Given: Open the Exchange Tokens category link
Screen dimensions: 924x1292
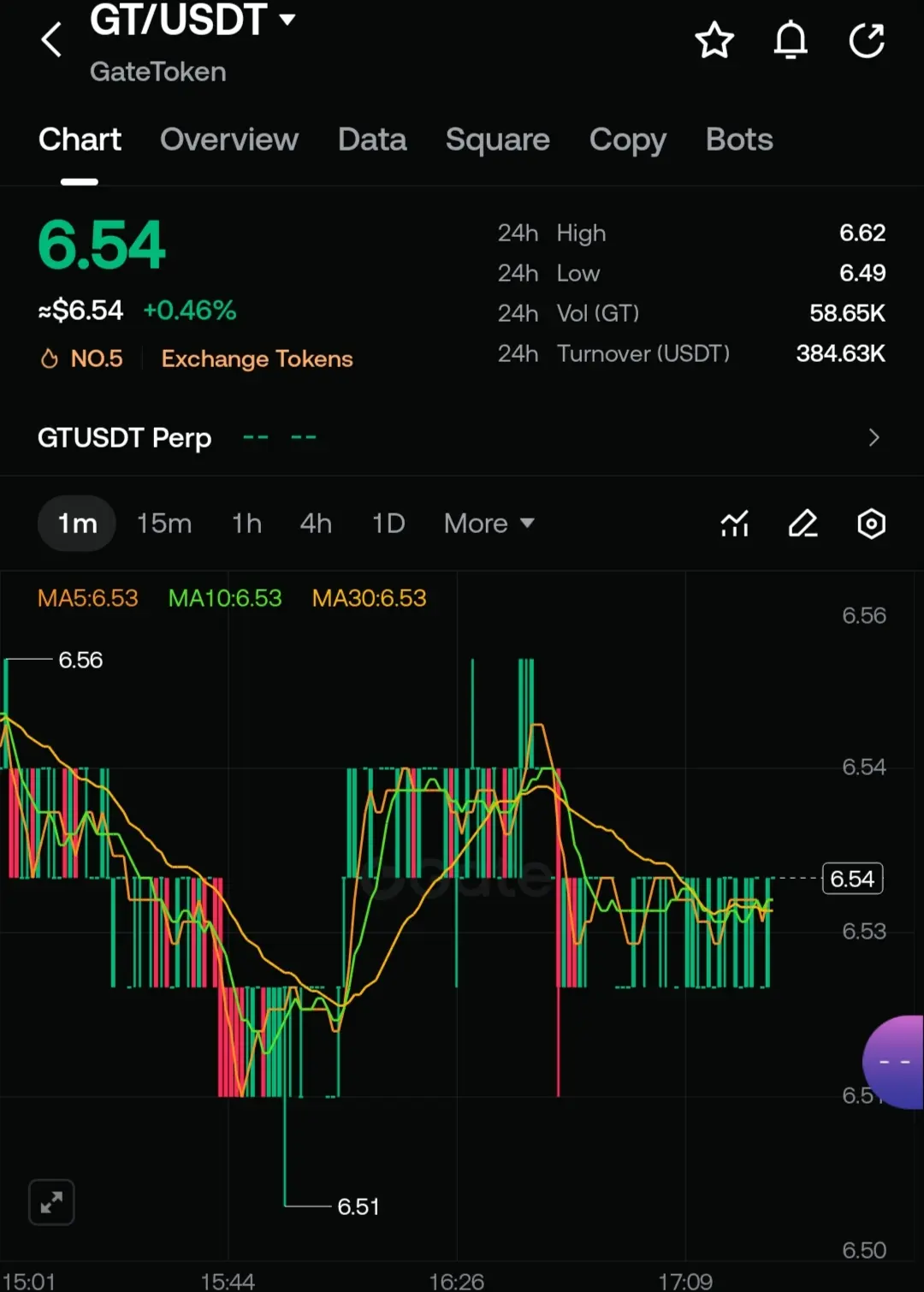Looking at the screenshot, I should [x=257, y=359].
